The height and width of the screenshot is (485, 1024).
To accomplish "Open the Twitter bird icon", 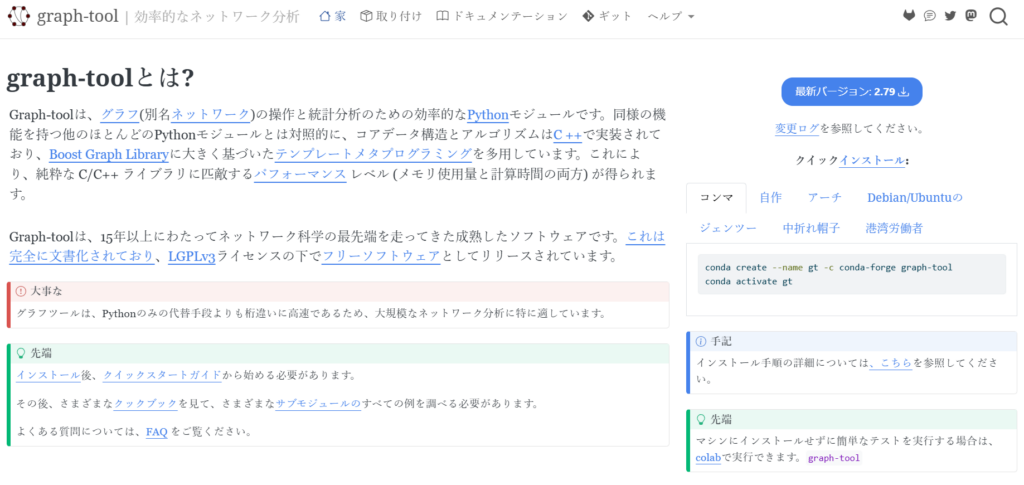I will [x=950, y=16].
